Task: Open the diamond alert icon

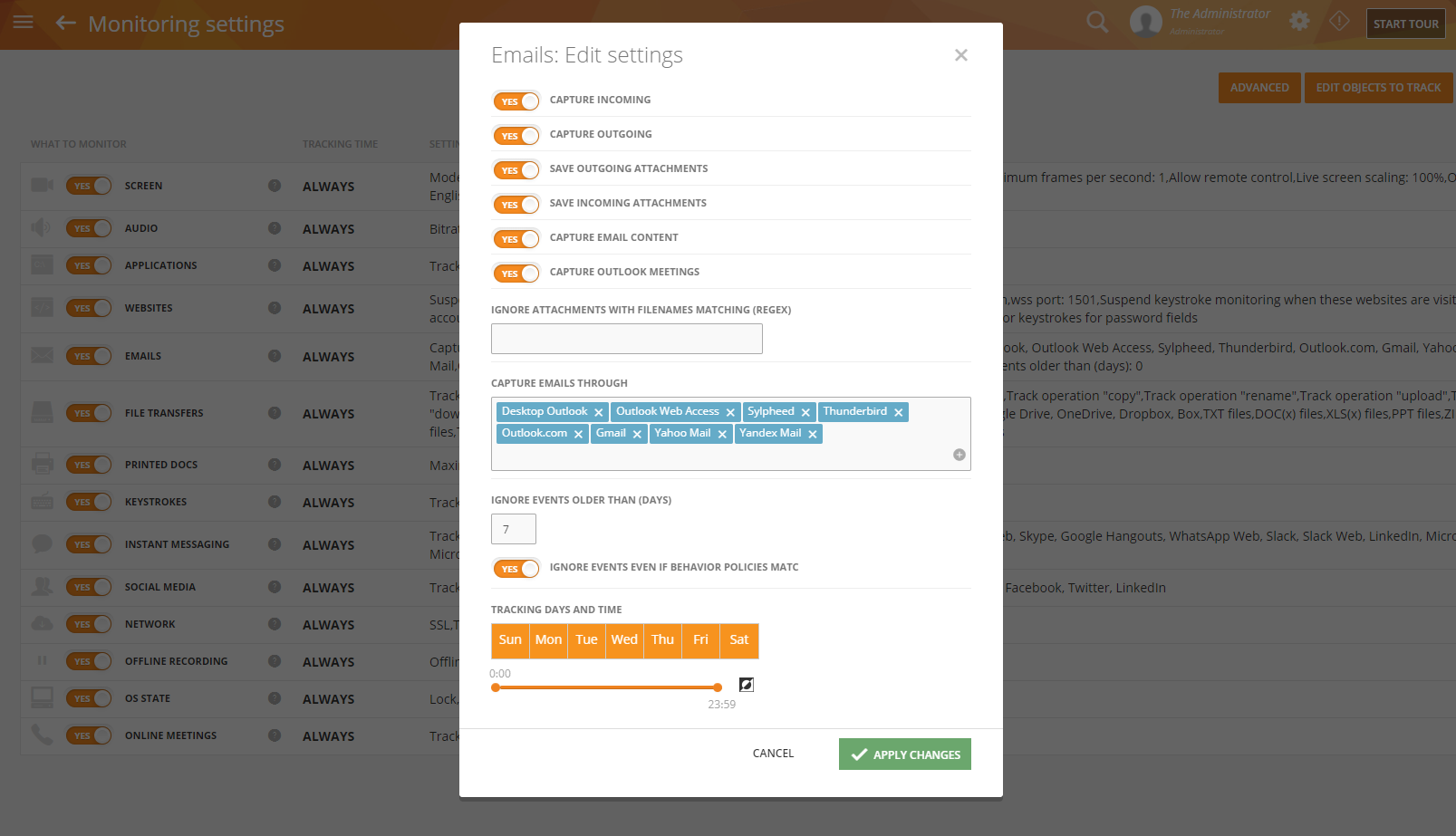Action: 1339,21
